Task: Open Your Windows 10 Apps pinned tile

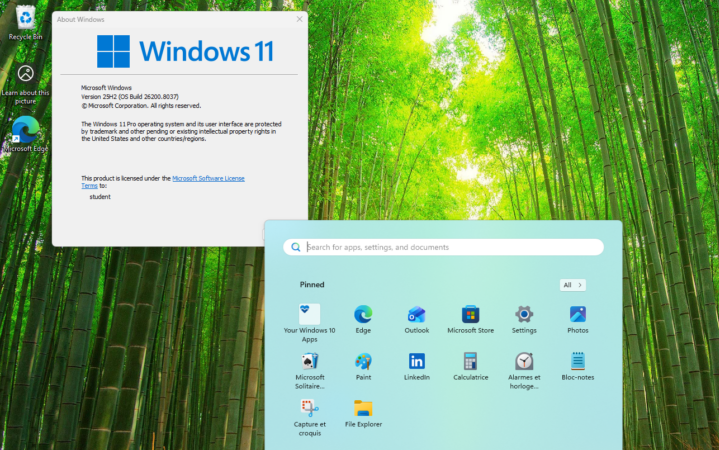Action: (x=310, y=323)
